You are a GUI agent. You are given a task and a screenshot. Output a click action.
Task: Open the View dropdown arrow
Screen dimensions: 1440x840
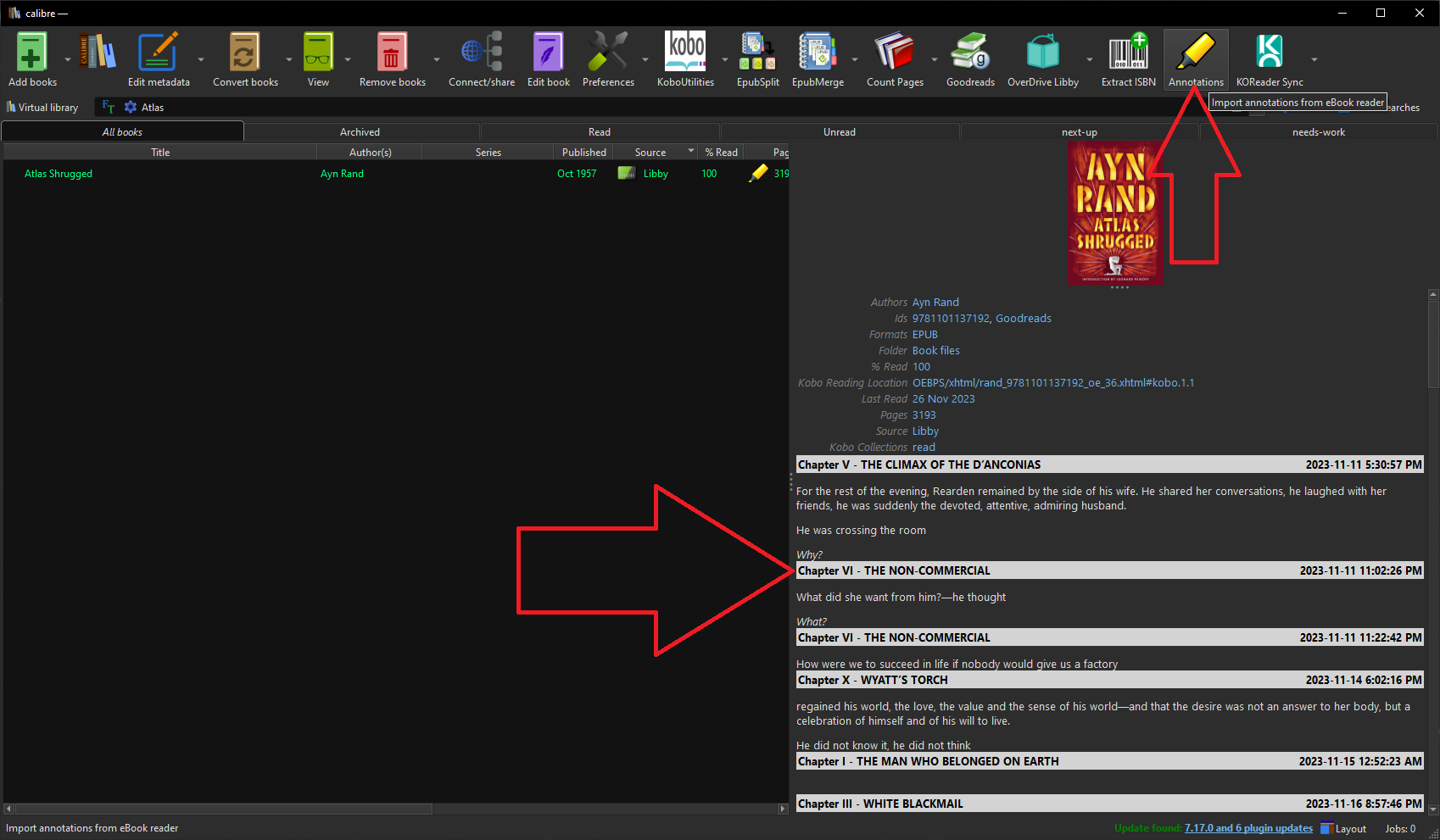click(x=348, y=59)
